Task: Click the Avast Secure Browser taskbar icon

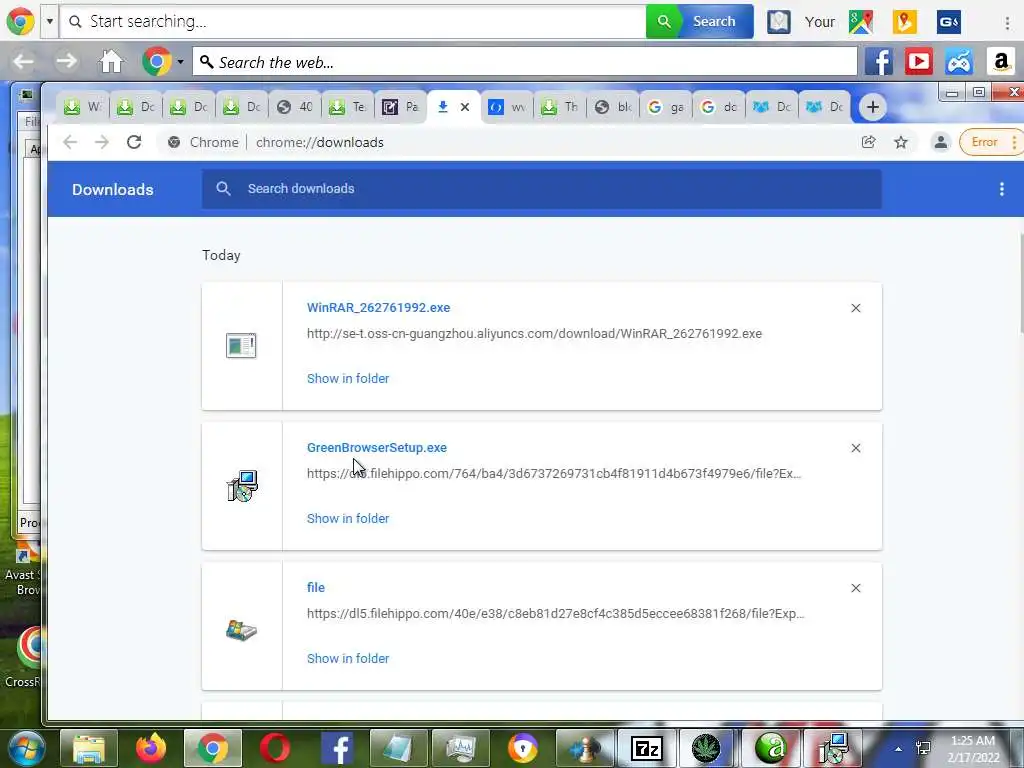Action: coord(523,748)
